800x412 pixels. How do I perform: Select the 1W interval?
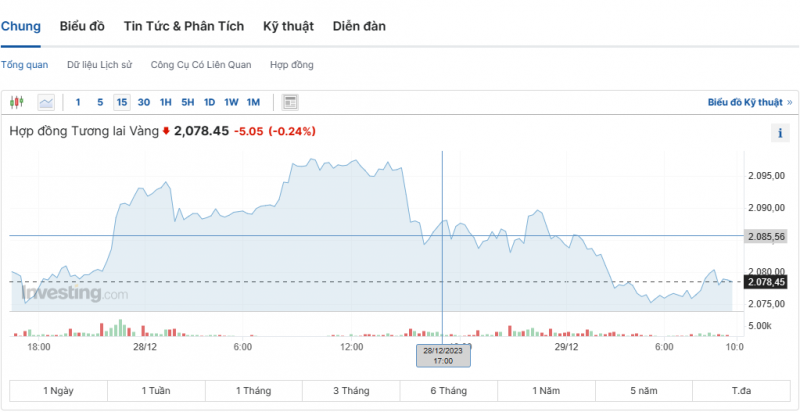point(231,102)
